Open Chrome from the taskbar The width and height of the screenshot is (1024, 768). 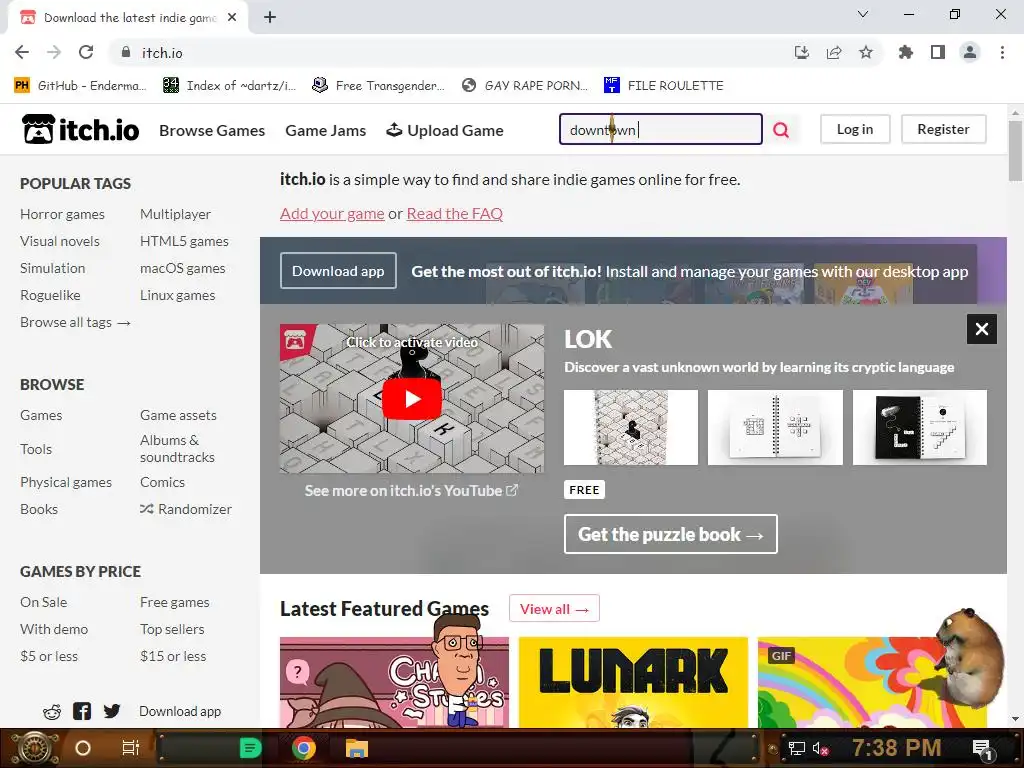[304, 748]
